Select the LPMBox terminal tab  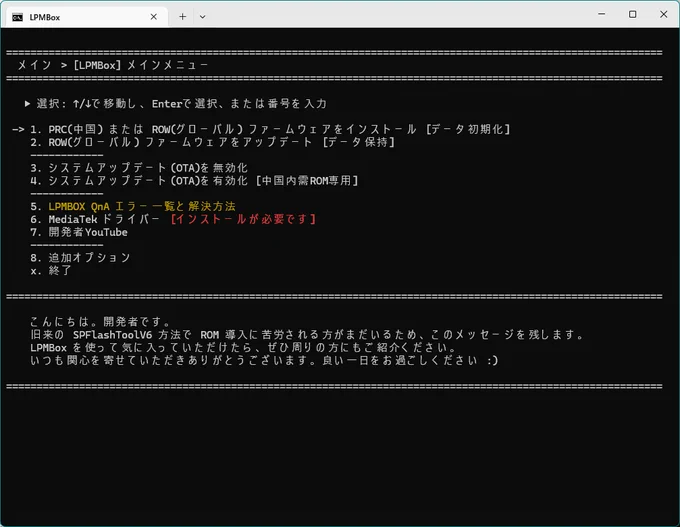(85, 17)
